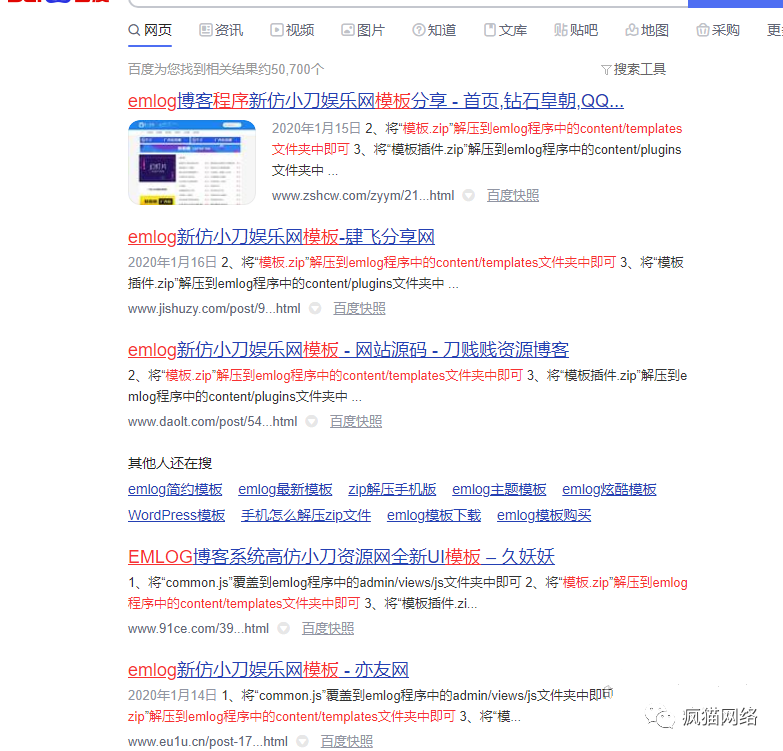This screenshot has height=751, width=783.
Task: Click URL text www.jishuzy.com/post/9...html
Action: pyautogui.click(x=214, y=309)
